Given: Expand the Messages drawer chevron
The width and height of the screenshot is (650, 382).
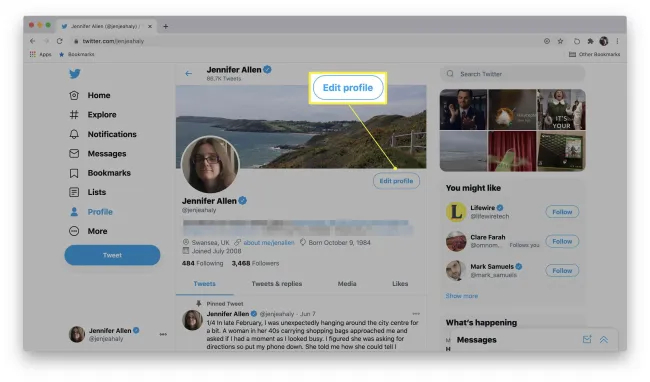Looking at the screenshot, I should [604, 340].
